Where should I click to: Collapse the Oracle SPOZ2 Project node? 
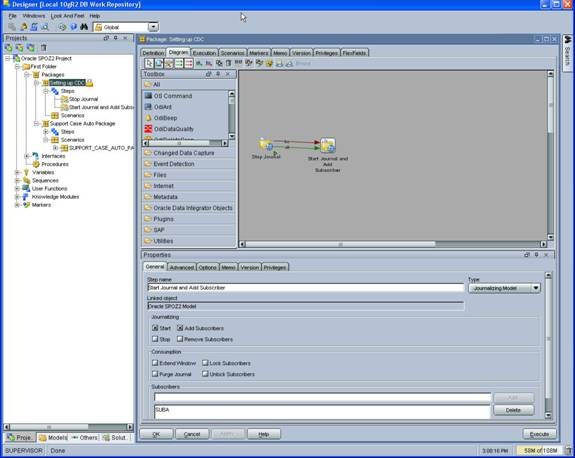click(8, 58)
